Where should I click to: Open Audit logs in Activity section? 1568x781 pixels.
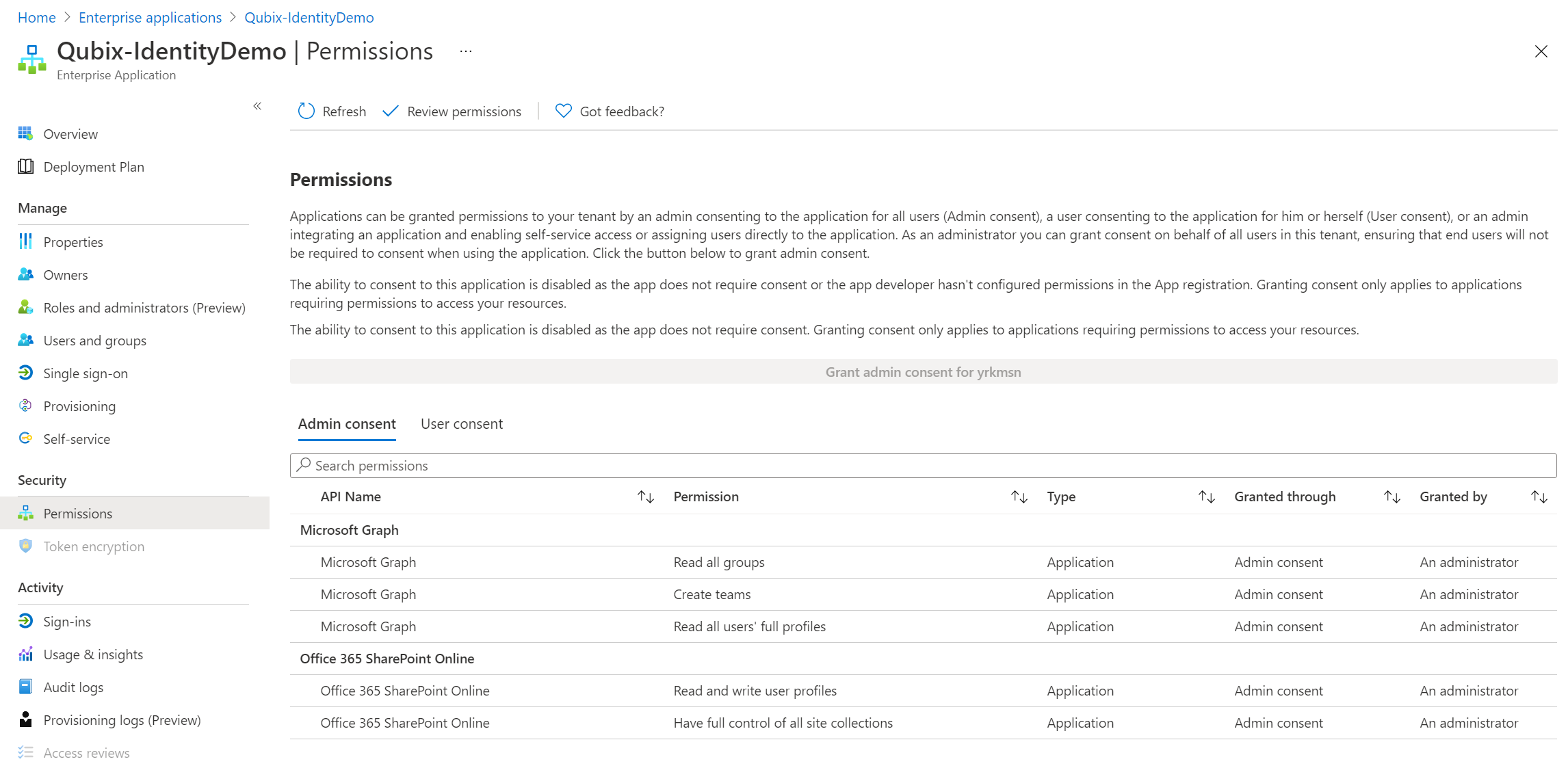[73, 687]
